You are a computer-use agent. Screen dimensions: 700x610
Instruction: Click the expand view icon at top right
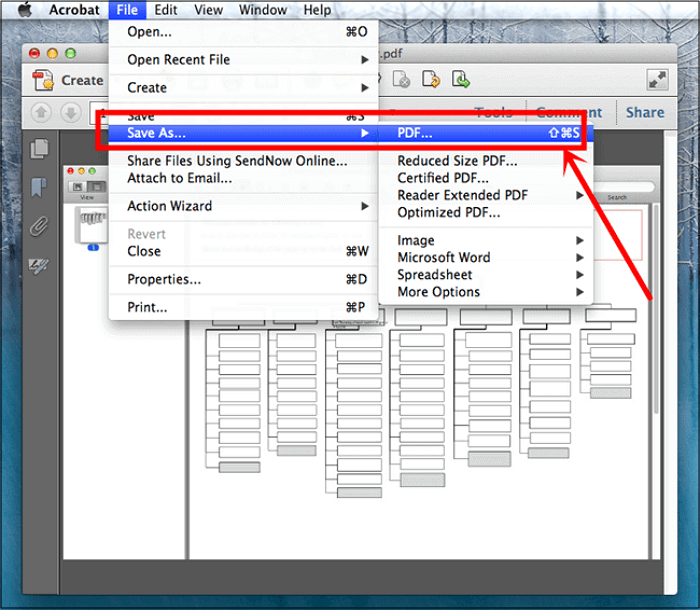click(x=657, y=80)
